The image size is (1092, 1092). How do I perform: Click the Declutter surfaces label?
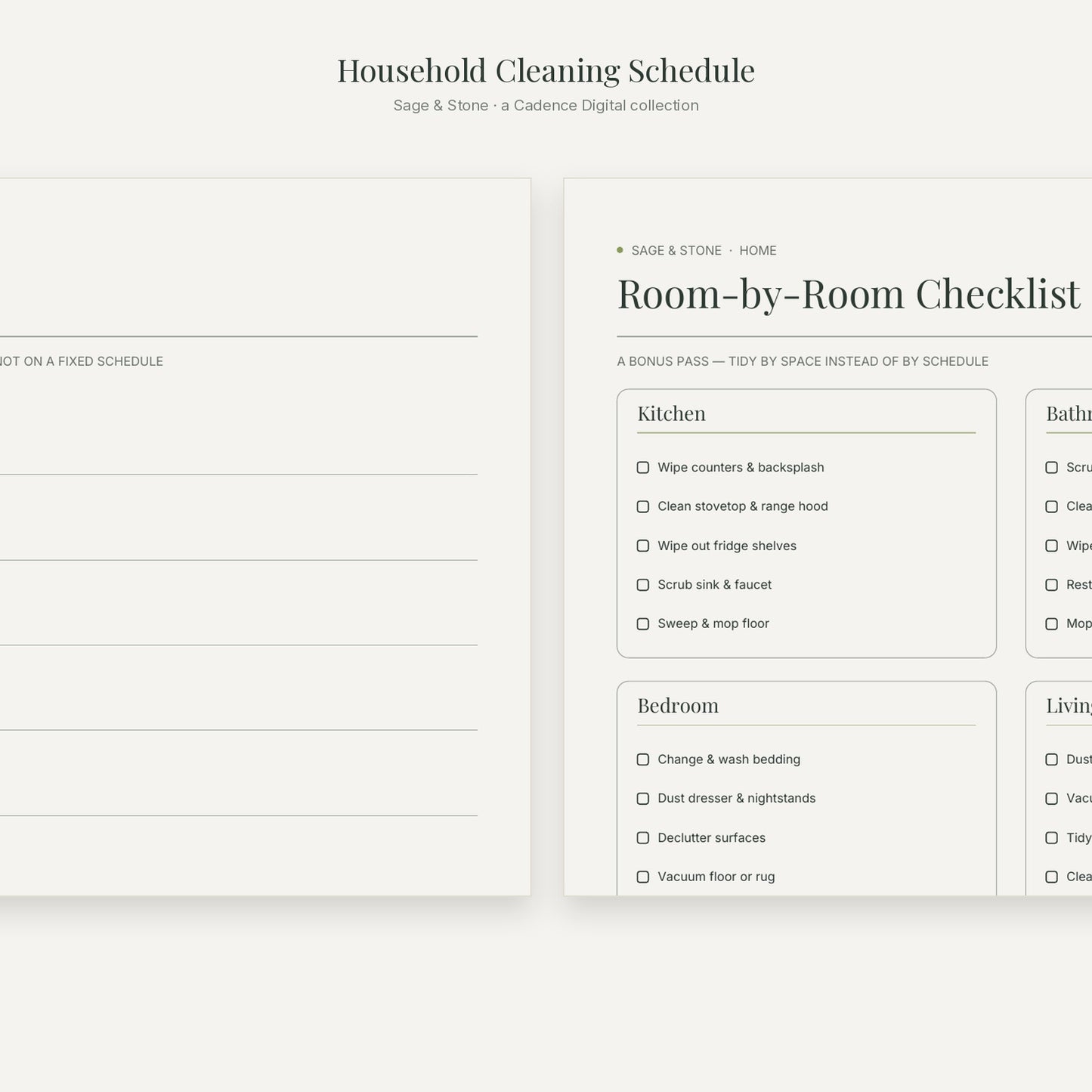712,838
